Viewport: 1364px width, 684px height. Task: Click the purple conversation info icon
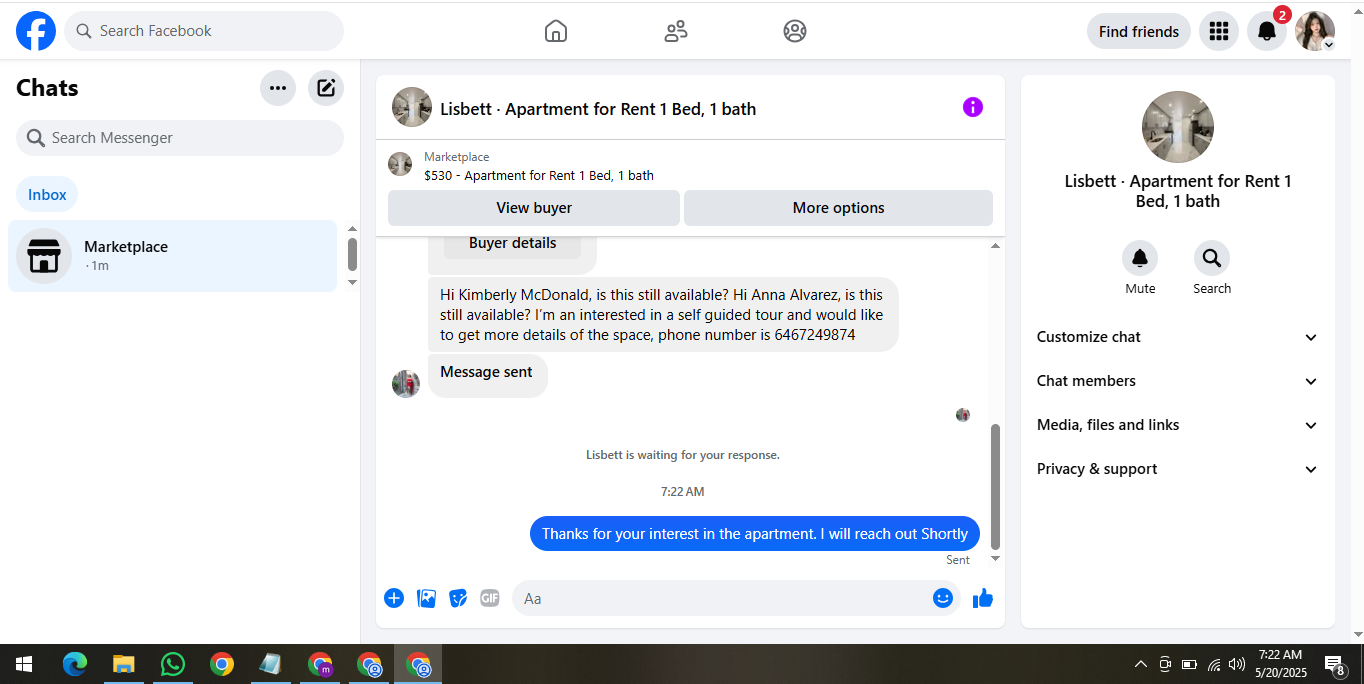tap(973, 107)
